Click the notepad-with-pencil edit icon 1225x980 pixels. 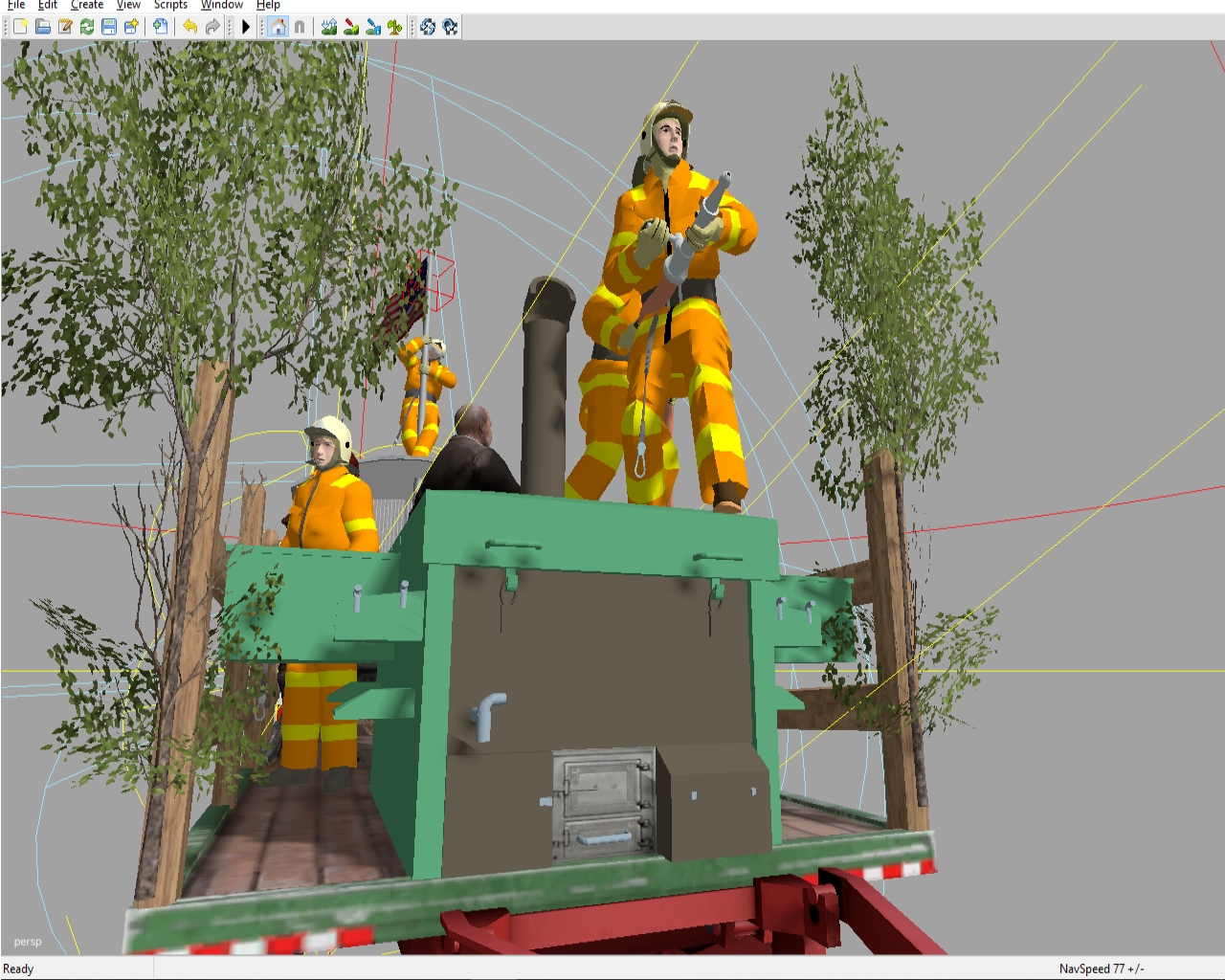tap(65, 27)
